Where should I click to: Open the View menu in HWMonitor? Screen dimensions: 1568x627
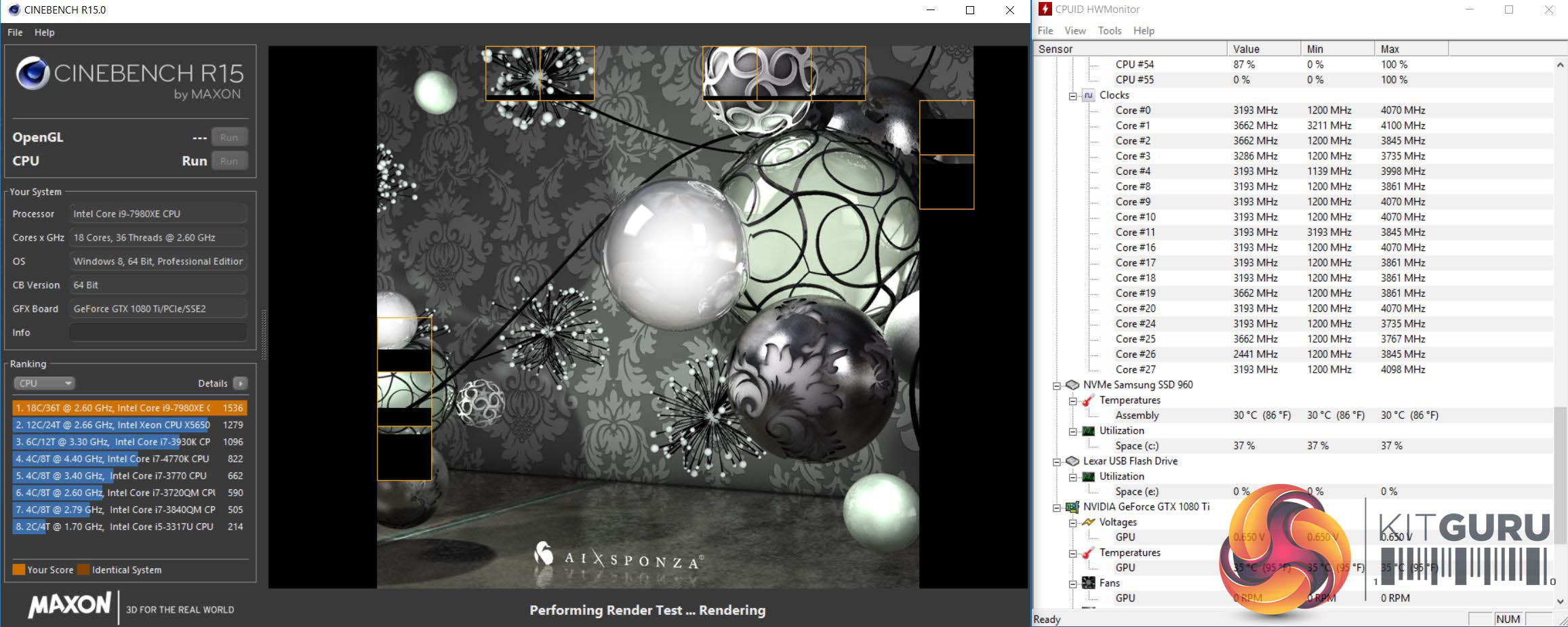tap(1075, 31)
